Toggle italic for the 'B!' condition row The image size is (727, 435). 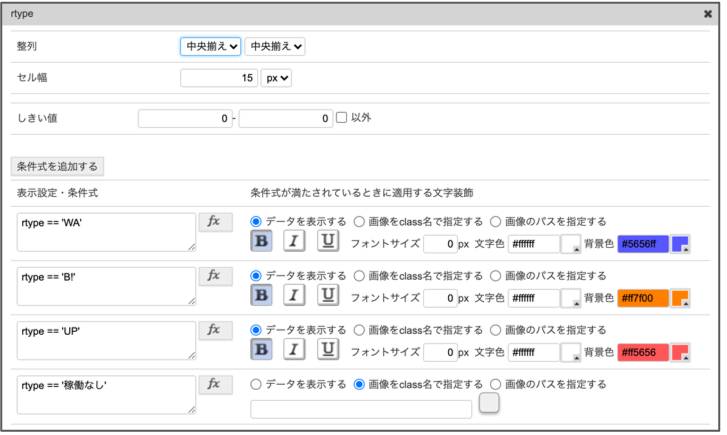pos(294,296)
